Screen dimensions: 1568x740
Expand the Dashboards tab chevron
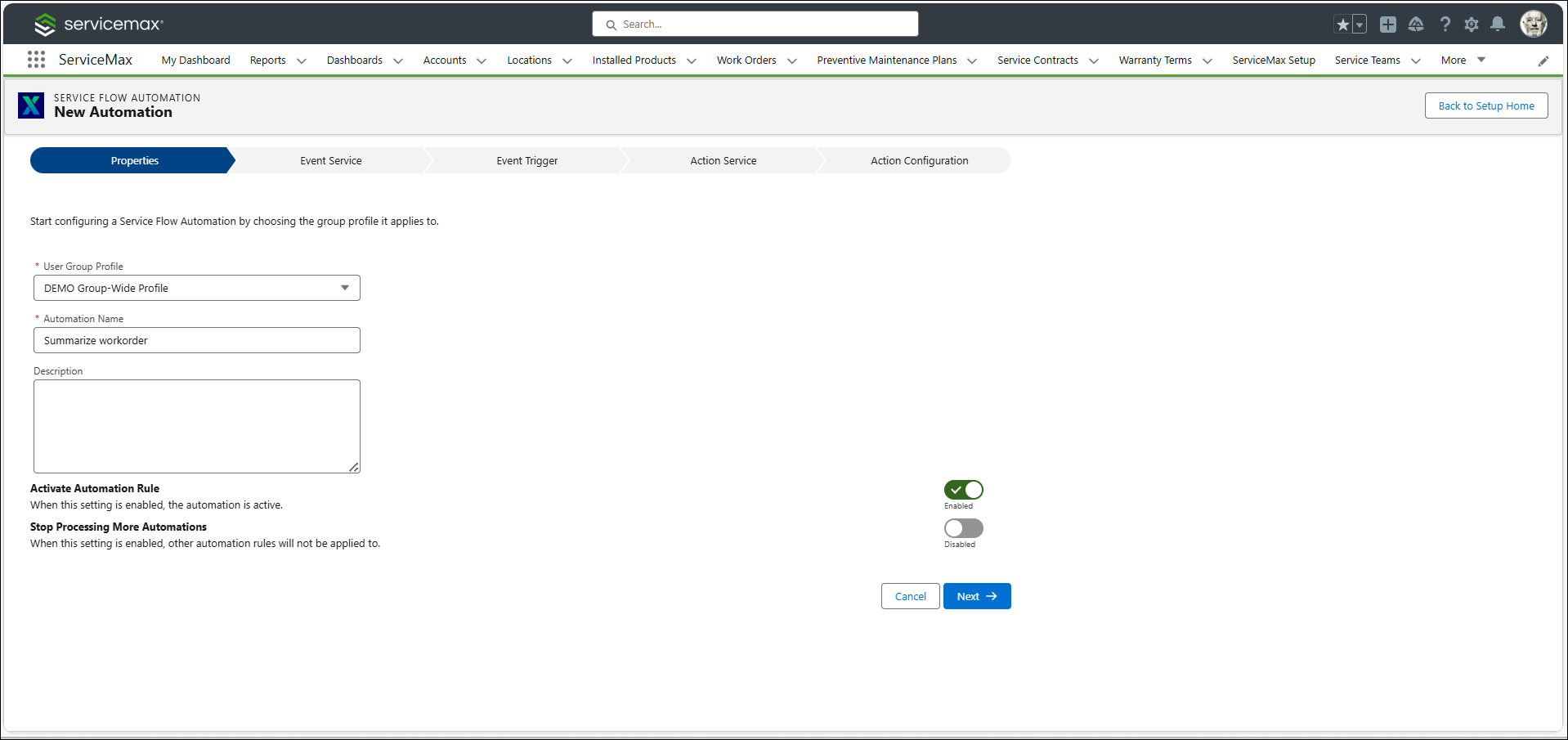pyautogui.click(x=398, y=61)
